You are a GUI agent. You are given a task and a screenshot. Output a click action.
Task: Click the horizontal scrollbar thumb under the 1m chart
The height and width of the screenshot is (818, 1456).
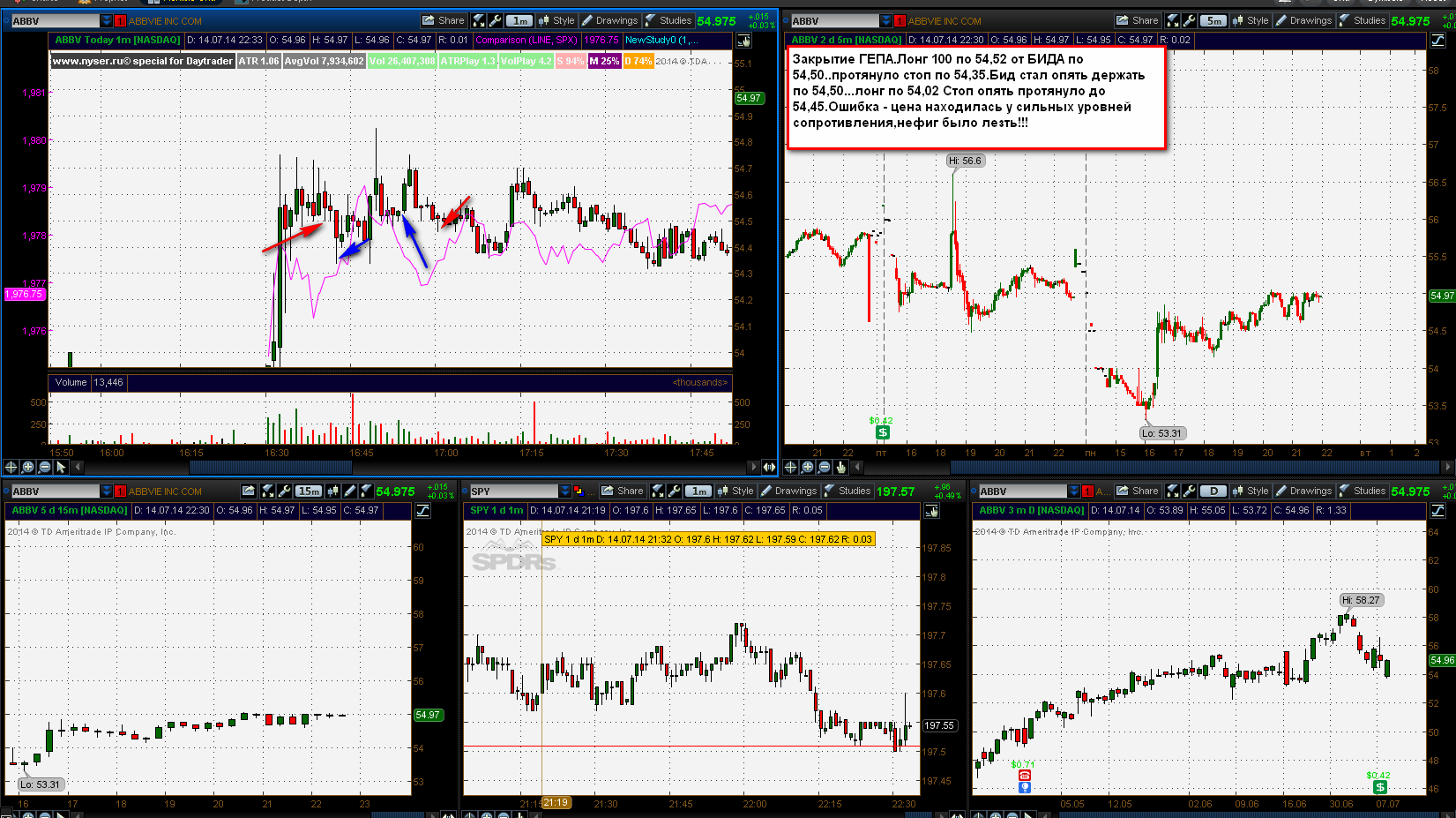271,467
